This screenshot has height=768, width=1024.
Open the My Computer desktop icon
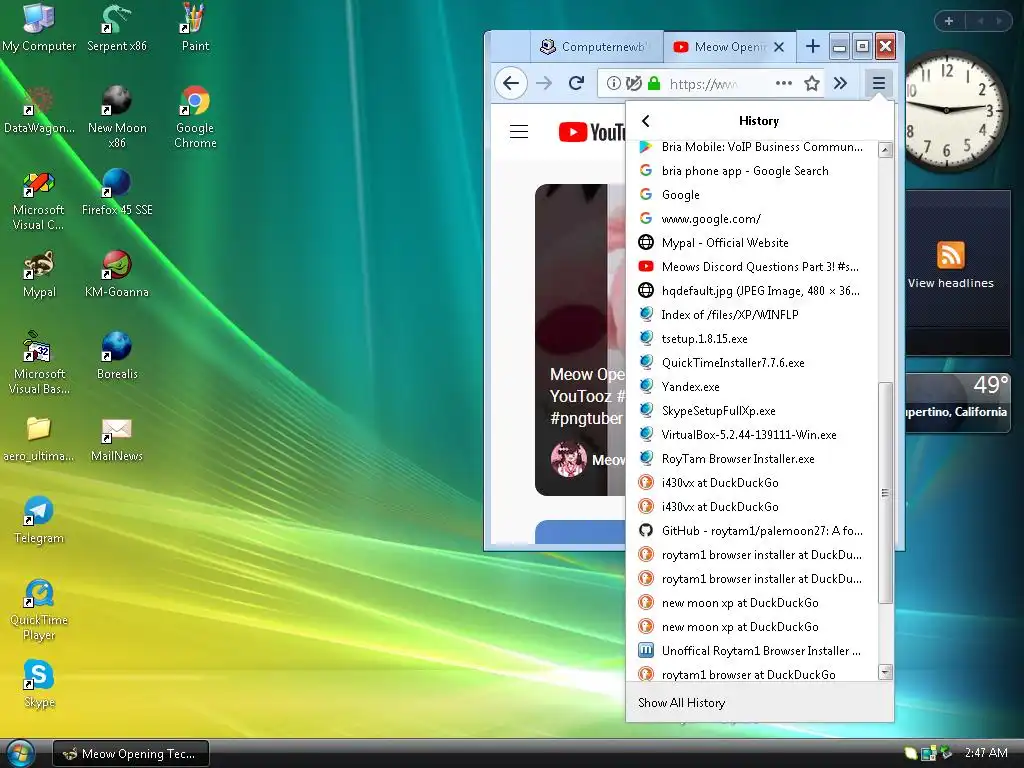(39, 28)
